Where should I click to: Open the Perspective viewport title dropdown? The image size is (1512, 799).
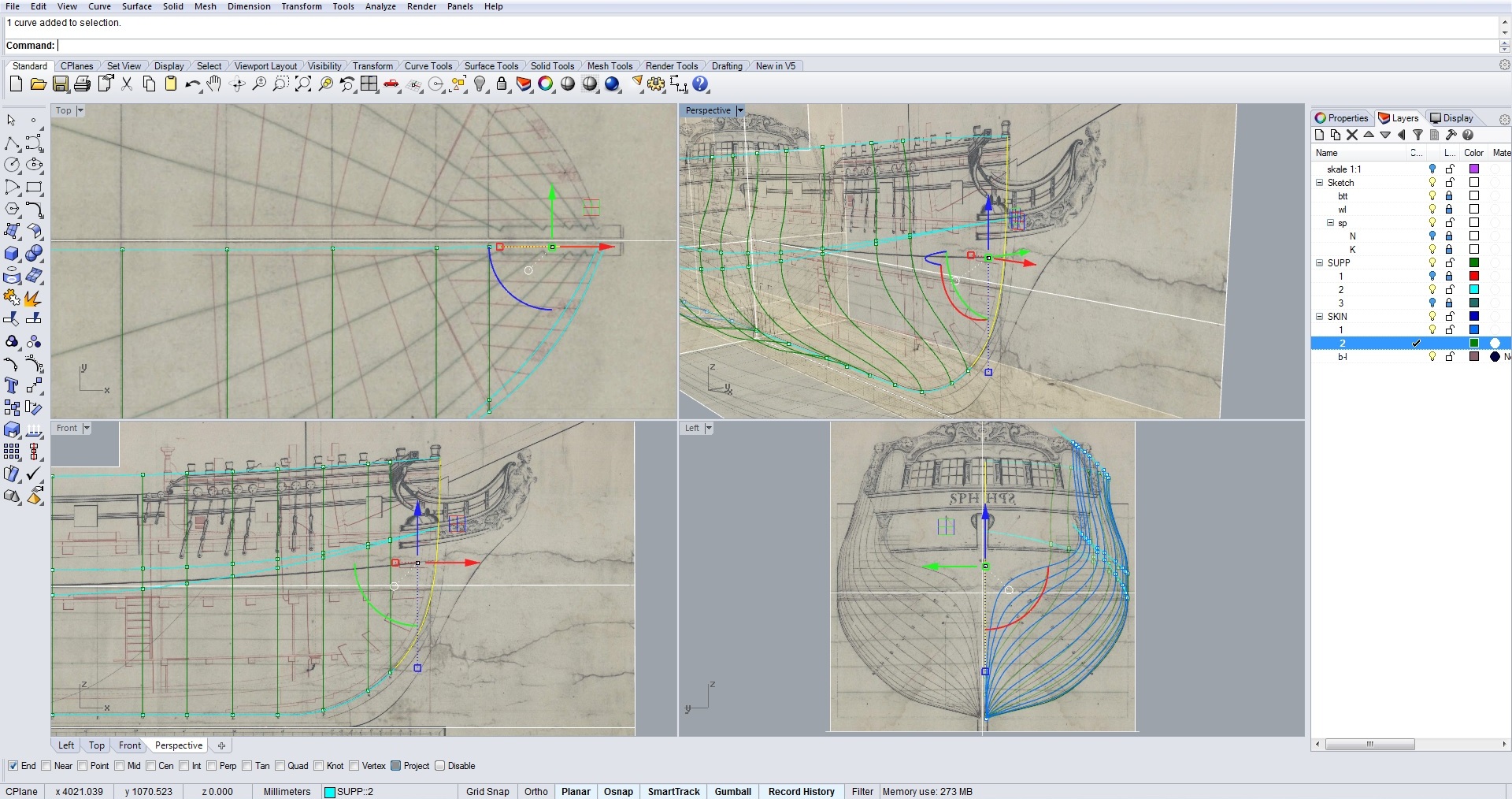coord(739,110)
